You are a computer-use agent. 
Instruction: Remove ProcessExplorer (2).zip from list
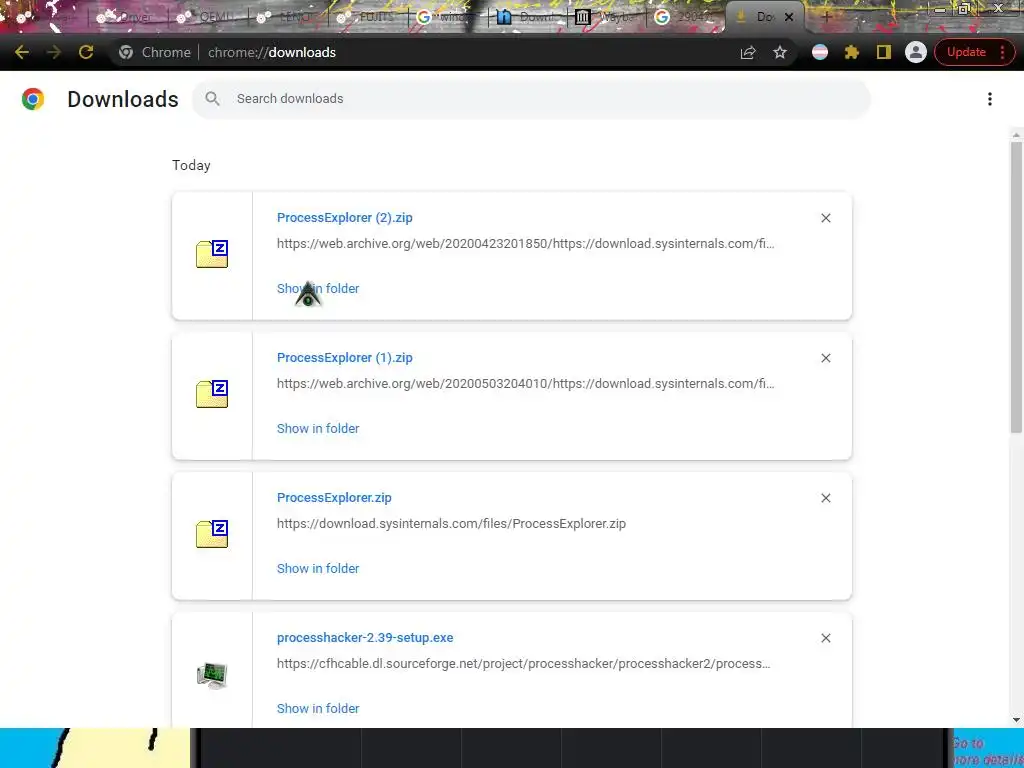tap(825, 218)
